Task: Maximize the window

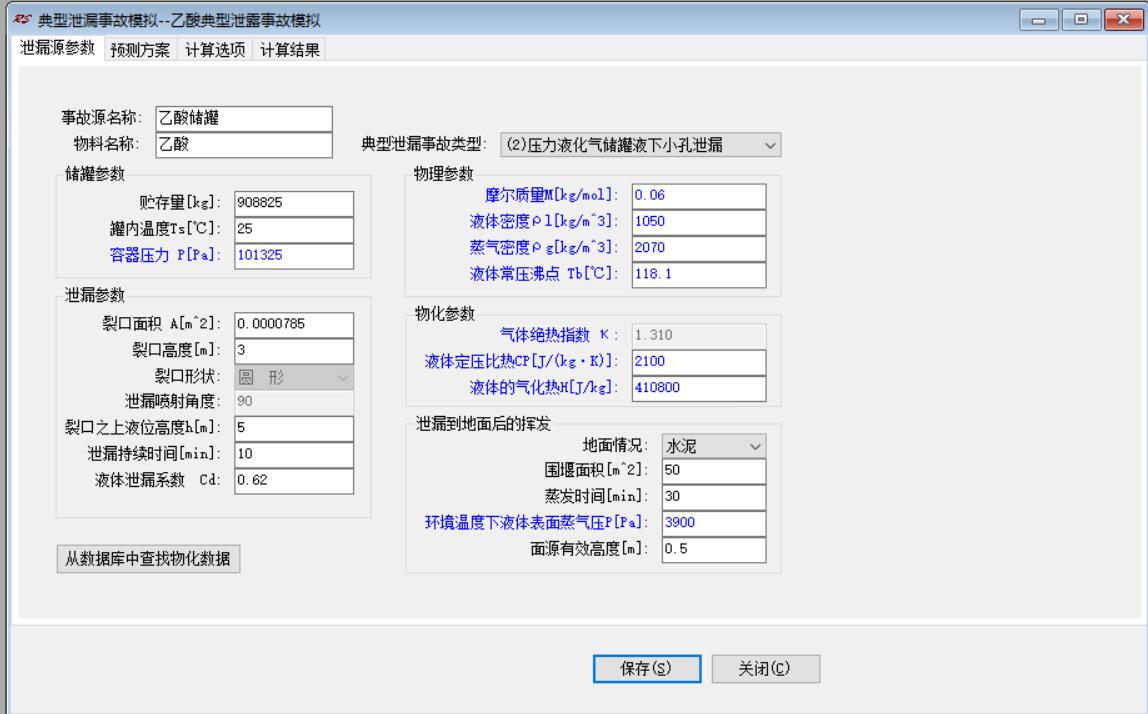Action: click(1081, 20)
